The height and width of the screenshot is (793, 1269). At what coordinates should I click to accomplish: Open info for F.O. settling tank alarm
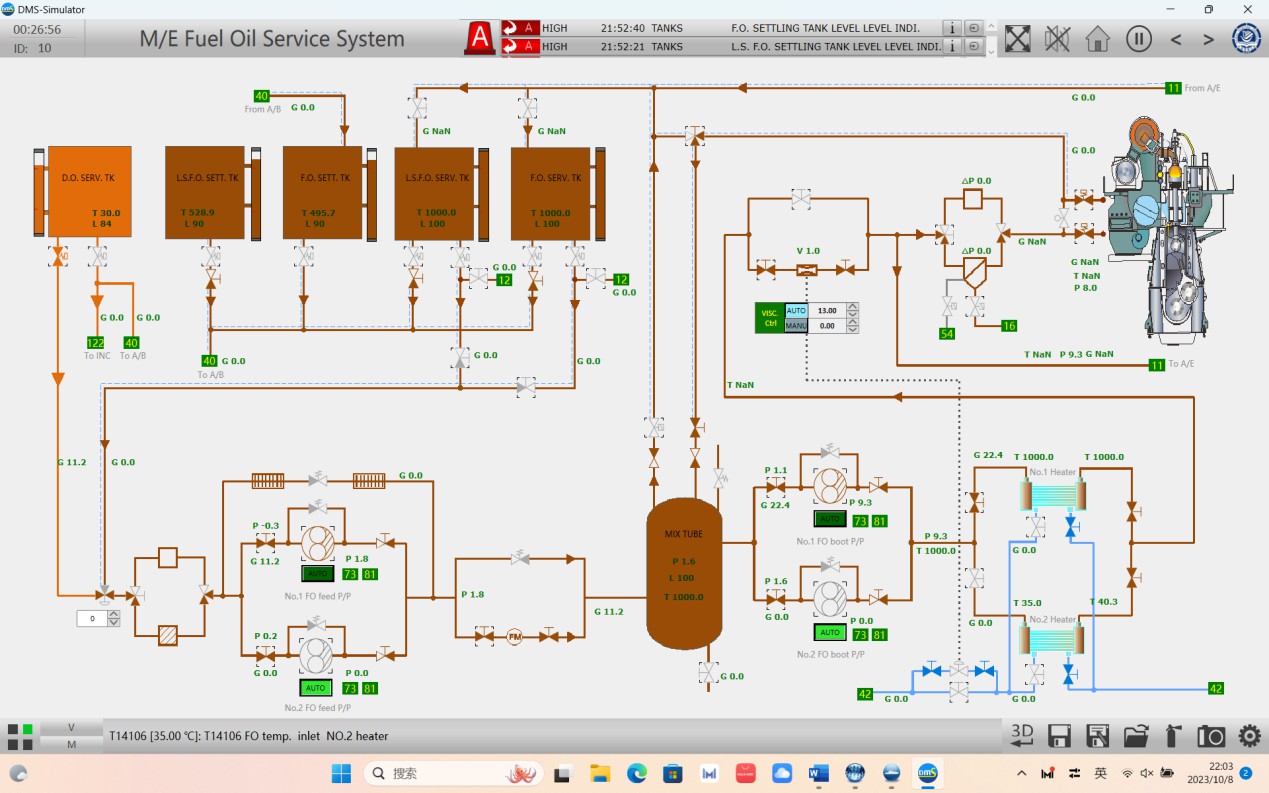tap(954, 28)
